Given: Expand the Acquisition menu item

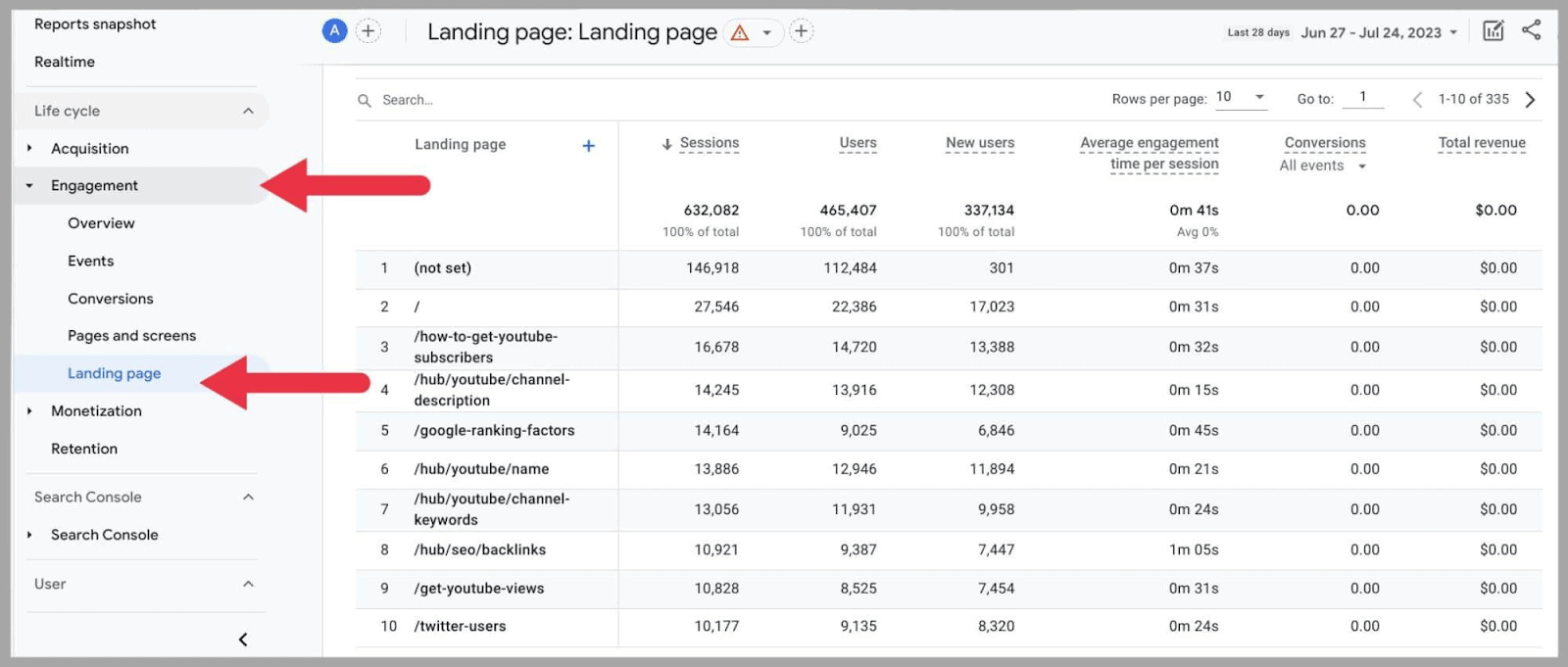Looking at the screenshot, I should tap(89, 148).
